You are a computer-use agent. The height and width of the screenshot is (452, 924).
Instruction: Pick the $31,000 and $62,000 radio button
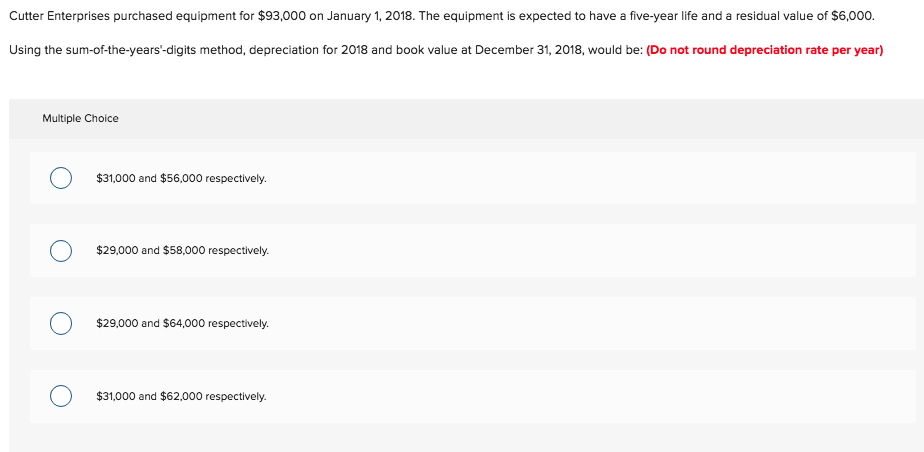[61, 396]
